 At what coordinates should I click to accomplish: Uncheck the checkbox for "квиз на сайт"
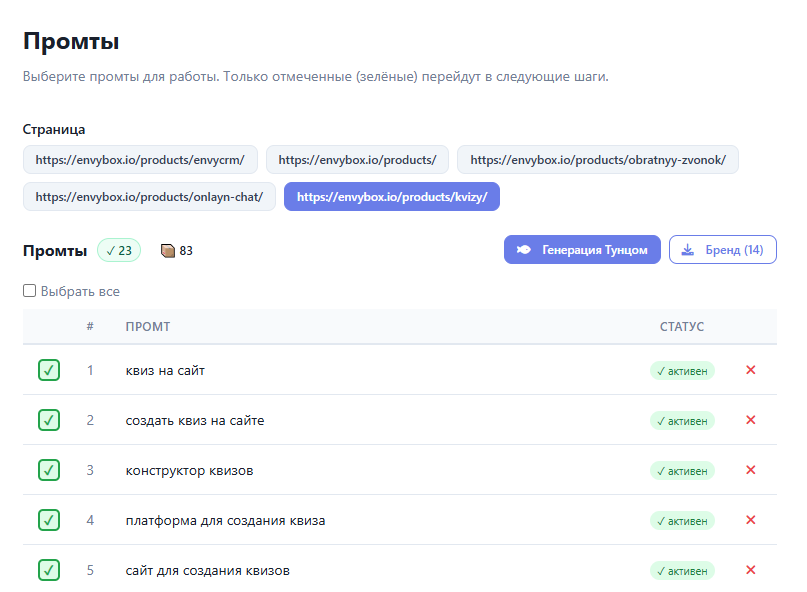pos(48,370)
